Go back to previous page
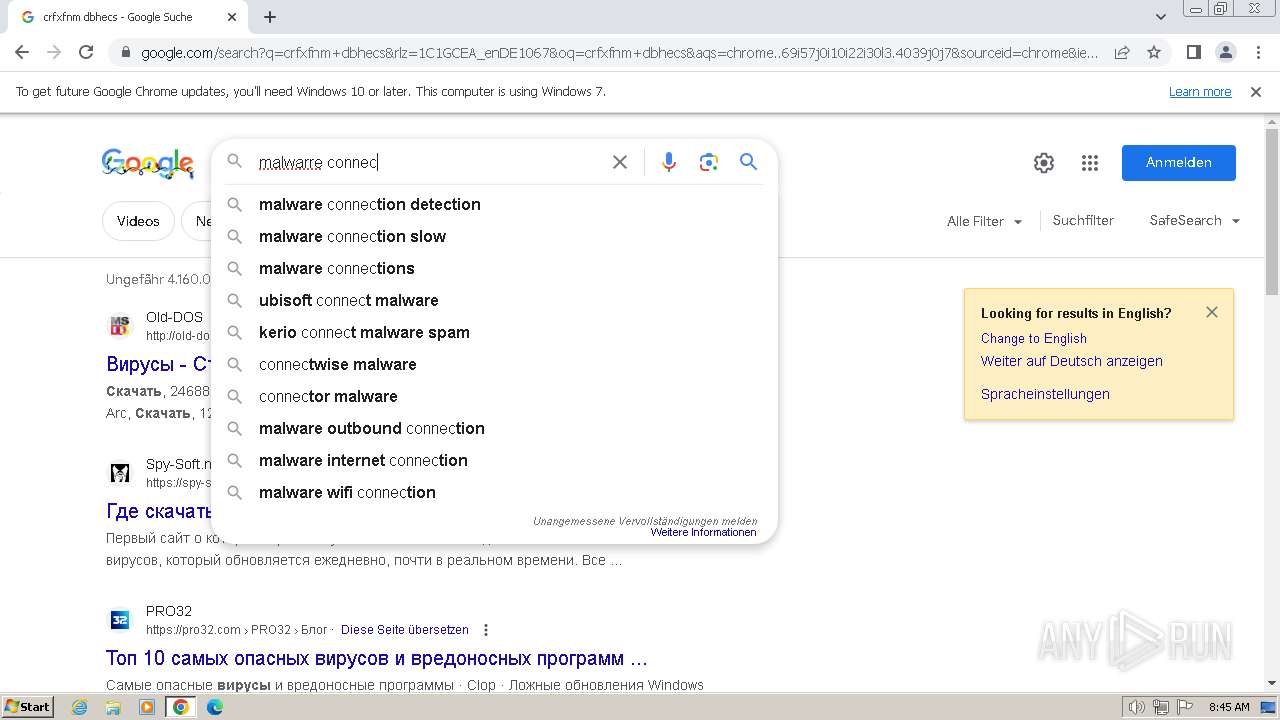 tap(21, 52)
